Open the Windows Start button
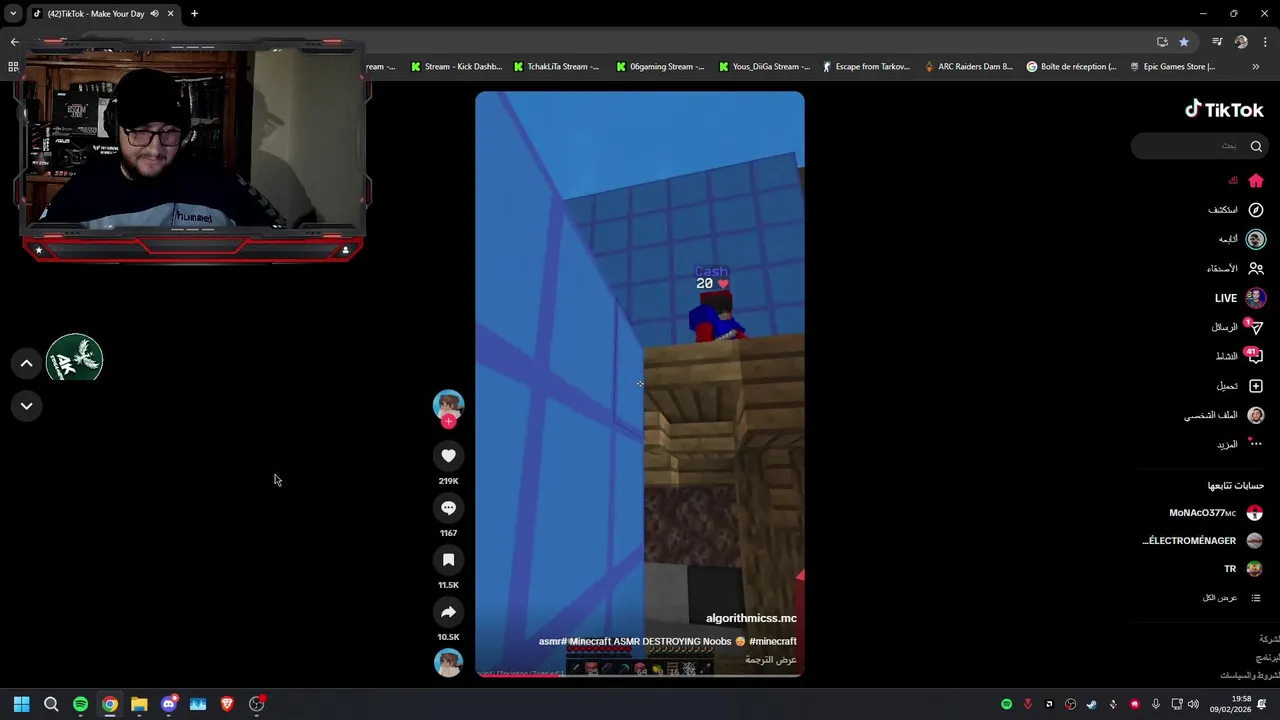 (22, 704)
